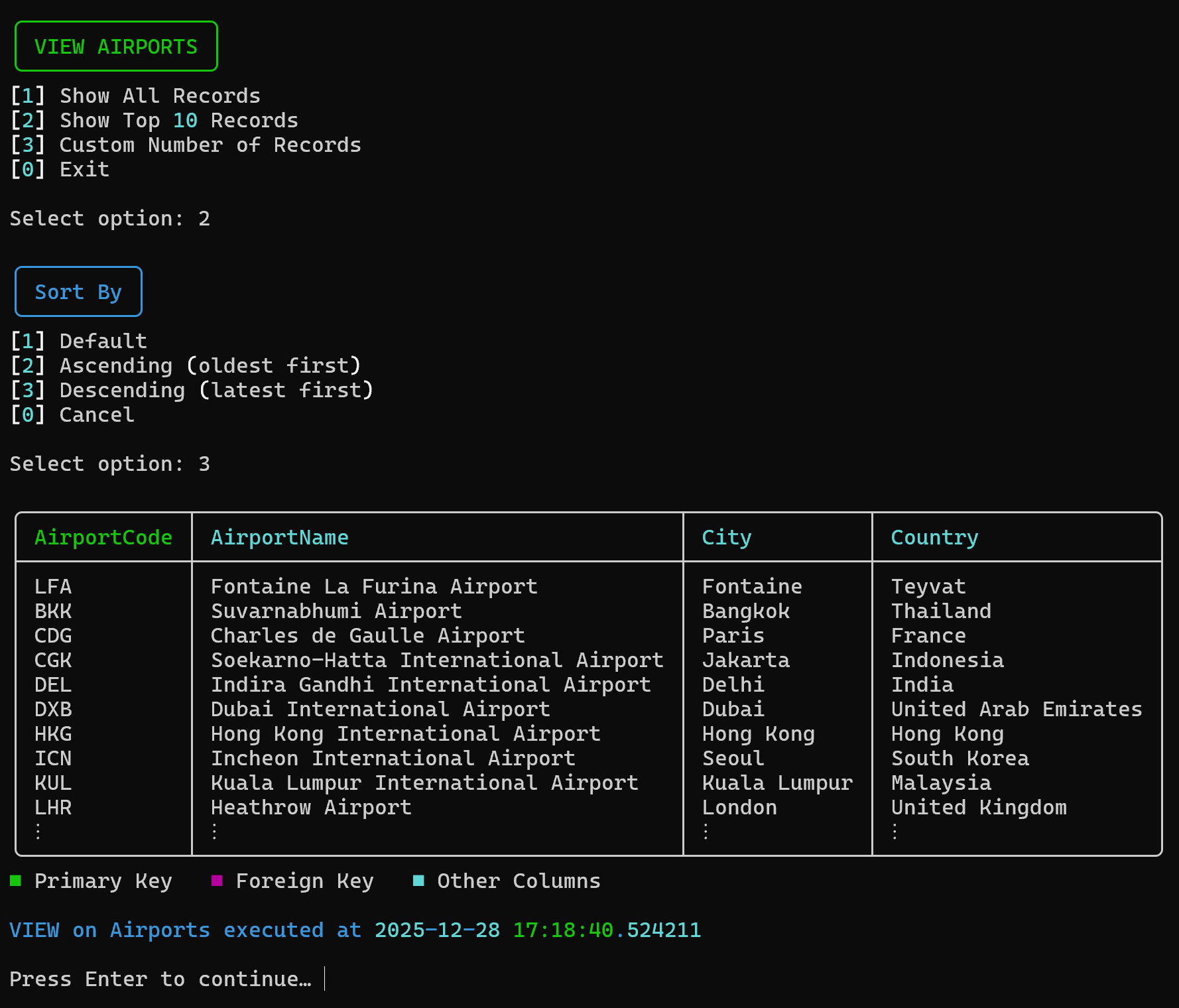Expand truncated entries in the Country column

click(x=894, y=831)
